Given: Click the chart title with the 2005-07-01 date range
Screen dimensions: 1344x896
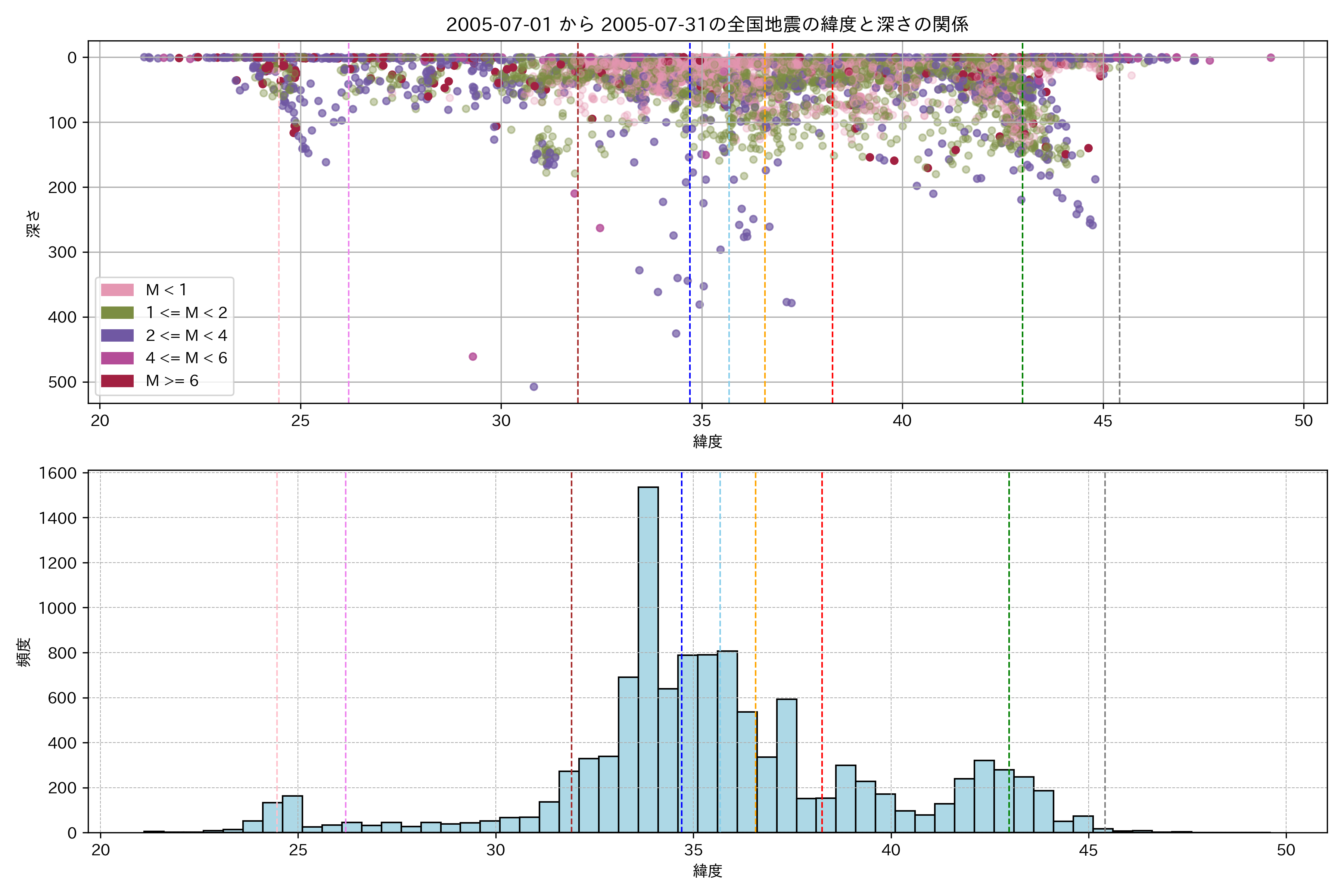Looking at the screenshot, I should point(707,25).
